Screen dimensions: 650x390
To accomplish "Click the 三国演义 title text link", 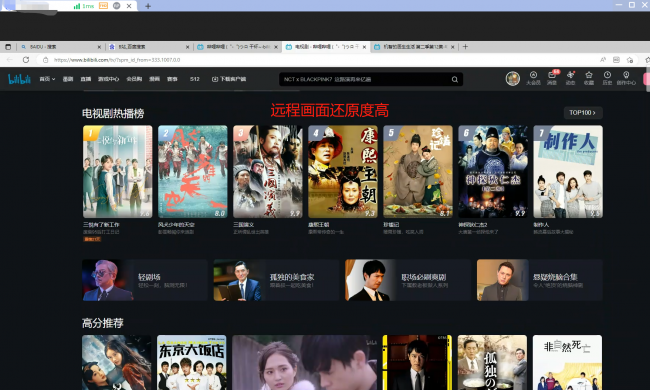I will click(243, 225).
